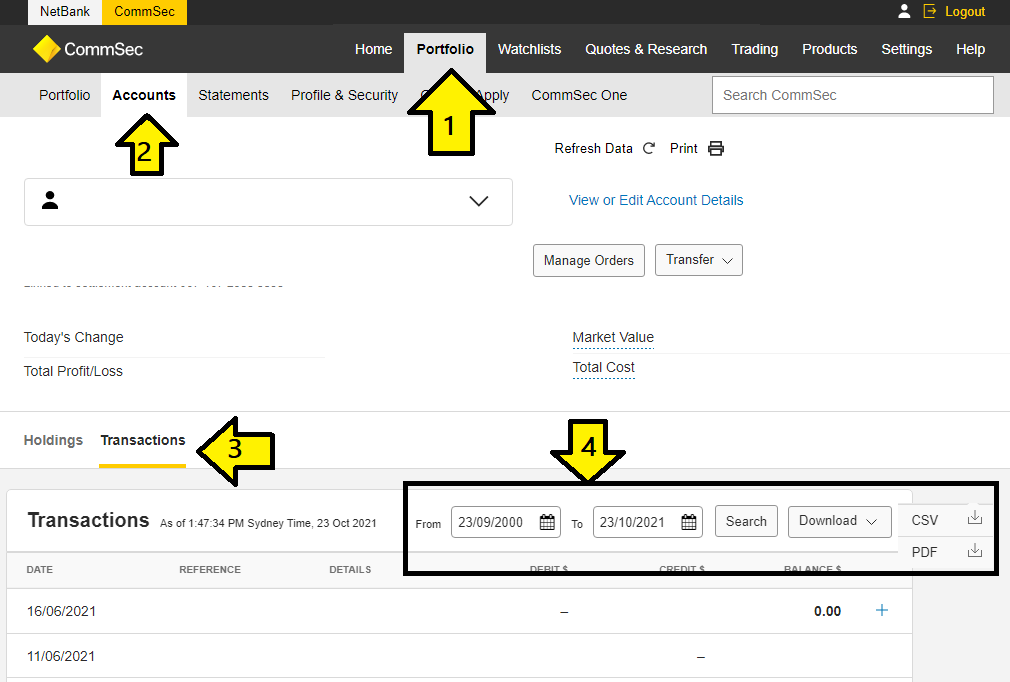Viewport: 1010px width, 682px height.
Task: Open the Portfolio main menu
Action: (x=445, y=49)
